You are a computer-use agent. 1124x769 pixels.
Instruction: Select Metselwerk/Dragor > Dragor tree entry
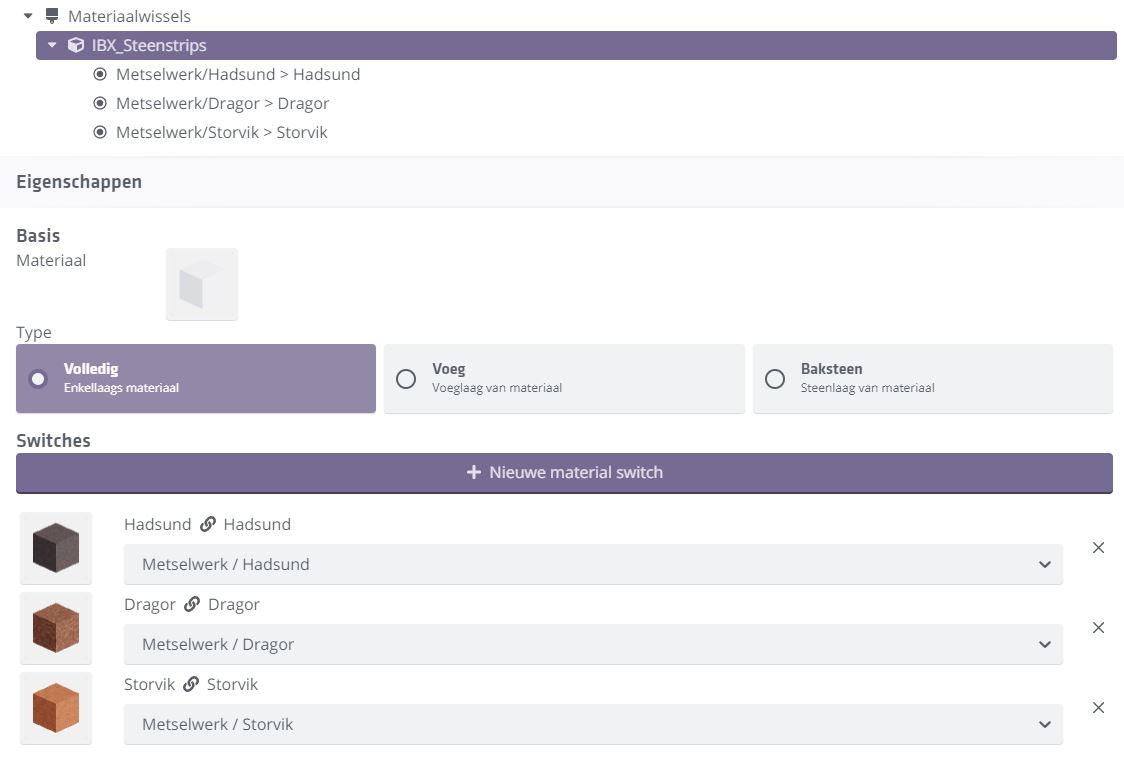[222, 103]
